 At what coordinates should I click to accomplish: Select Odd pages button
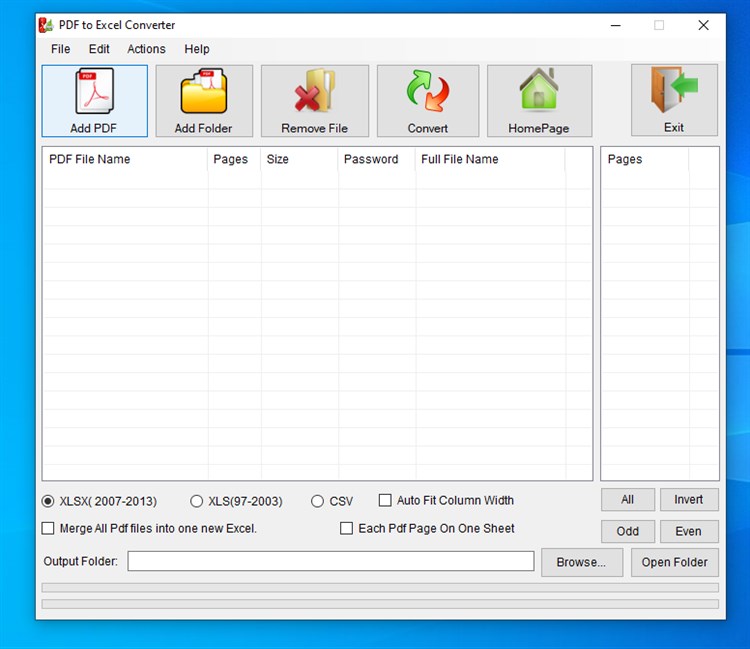coord(628,531)
